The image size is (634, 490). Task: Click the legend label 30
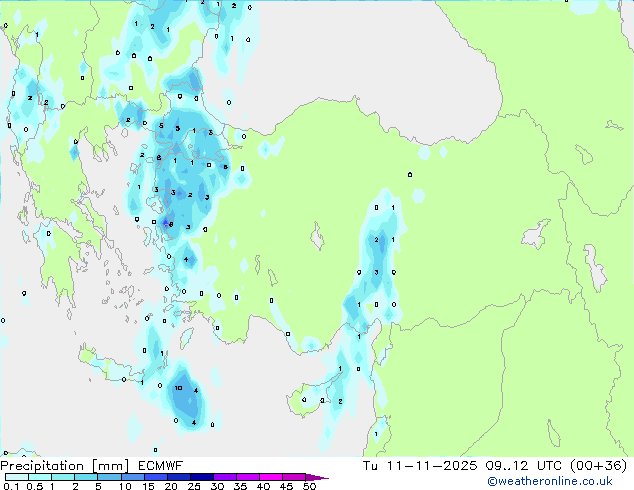click(x=217, y=486)
